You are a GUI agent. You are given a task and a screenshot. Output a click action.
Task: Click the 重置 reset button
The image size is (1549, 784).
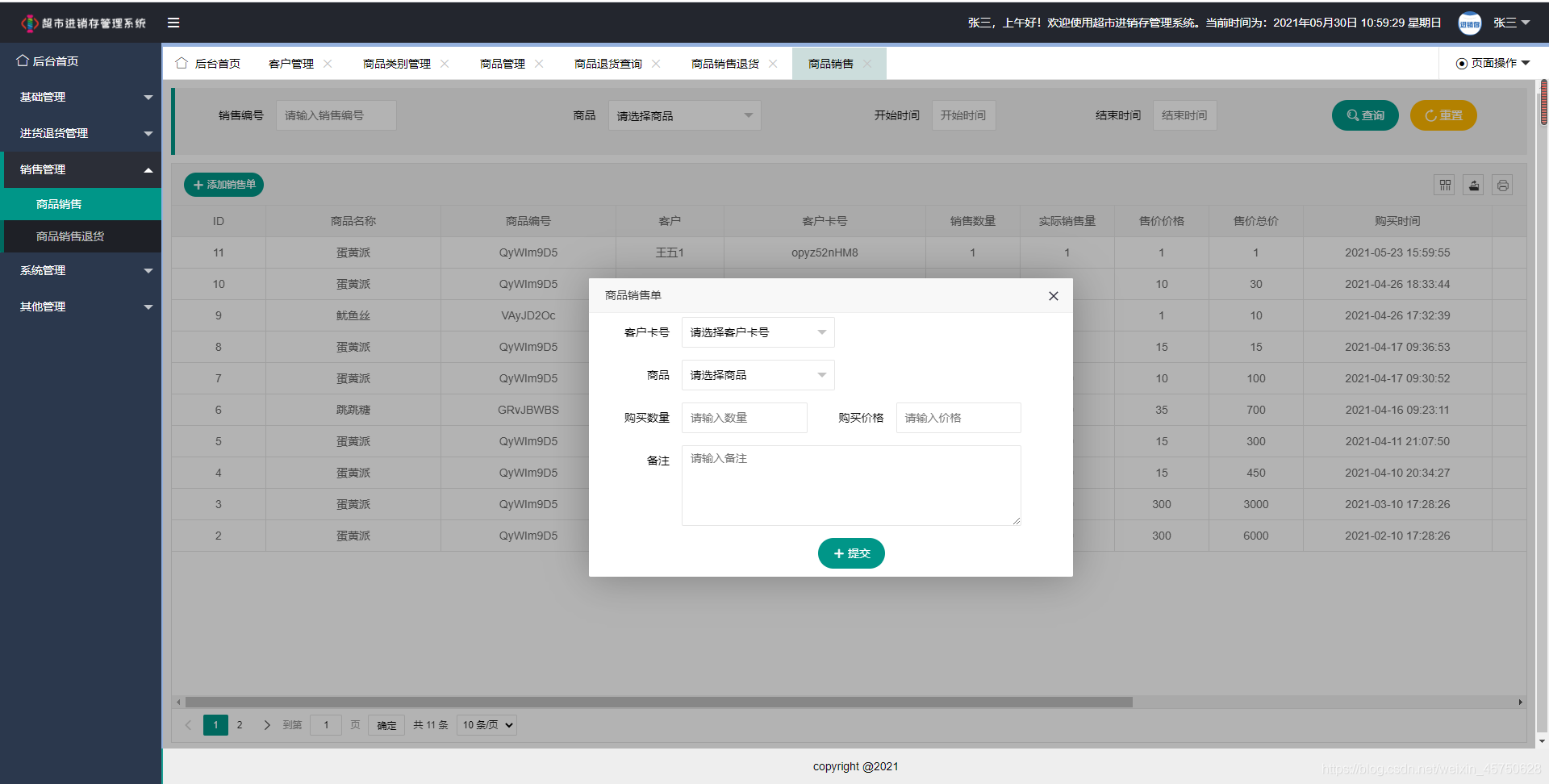1443,115
